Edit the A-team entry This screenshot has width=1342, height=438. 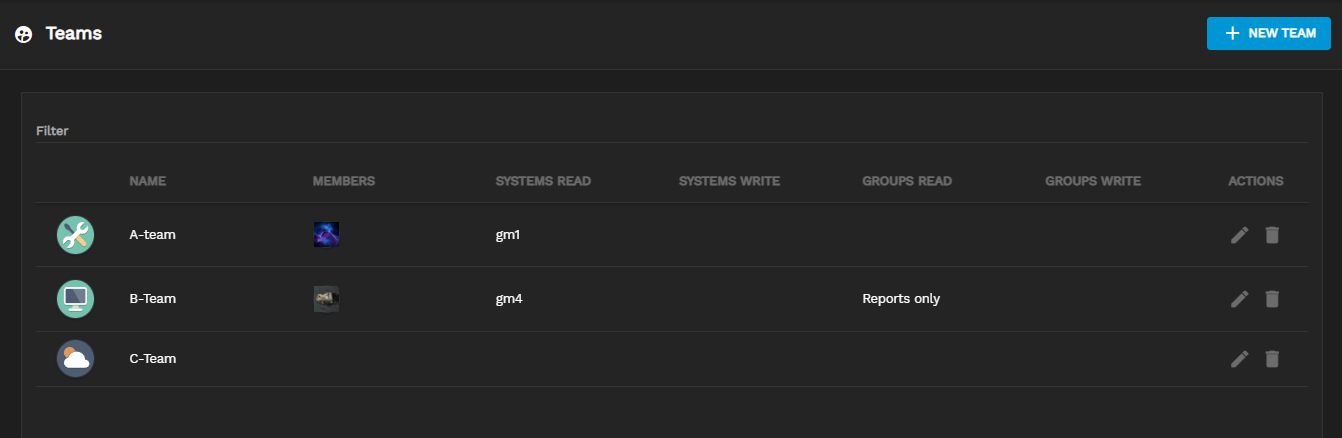coord(1239,235)
